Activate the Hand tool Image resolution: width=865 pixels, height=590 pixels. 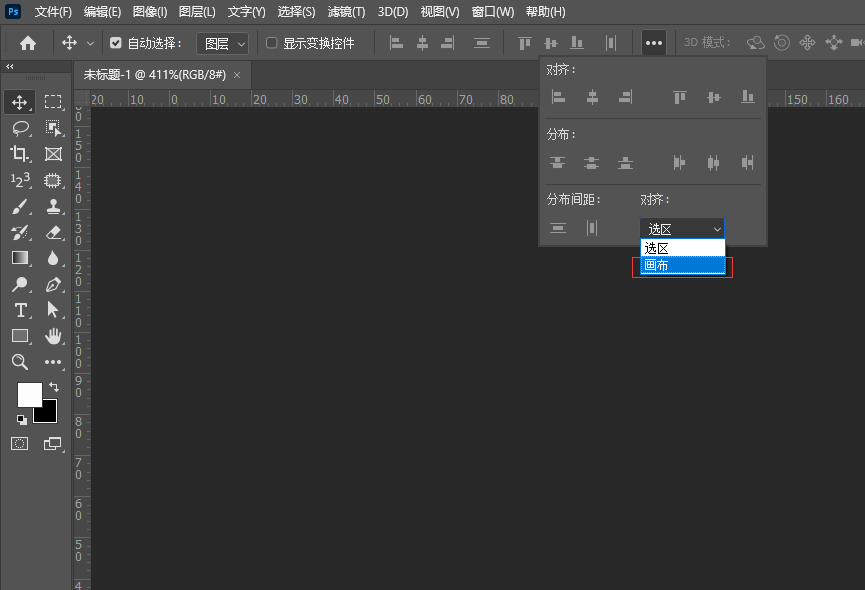(53, 336)
